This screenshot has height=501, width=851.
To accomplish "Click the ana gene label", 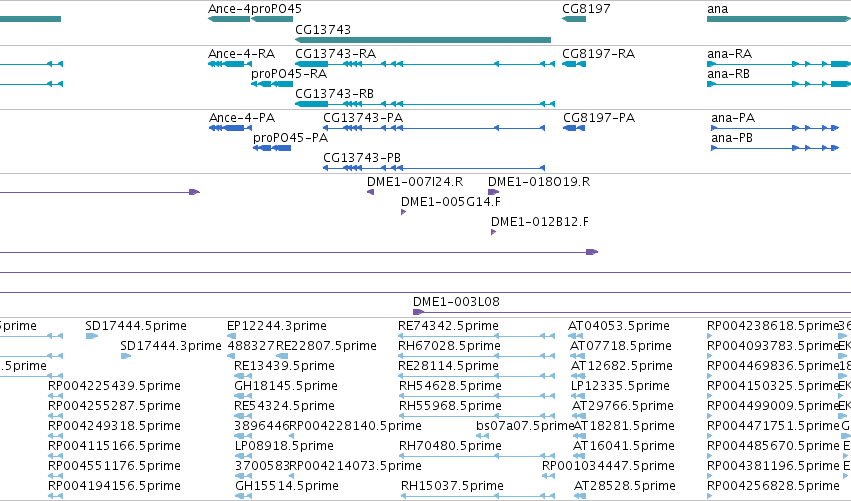I will [717, 9].
